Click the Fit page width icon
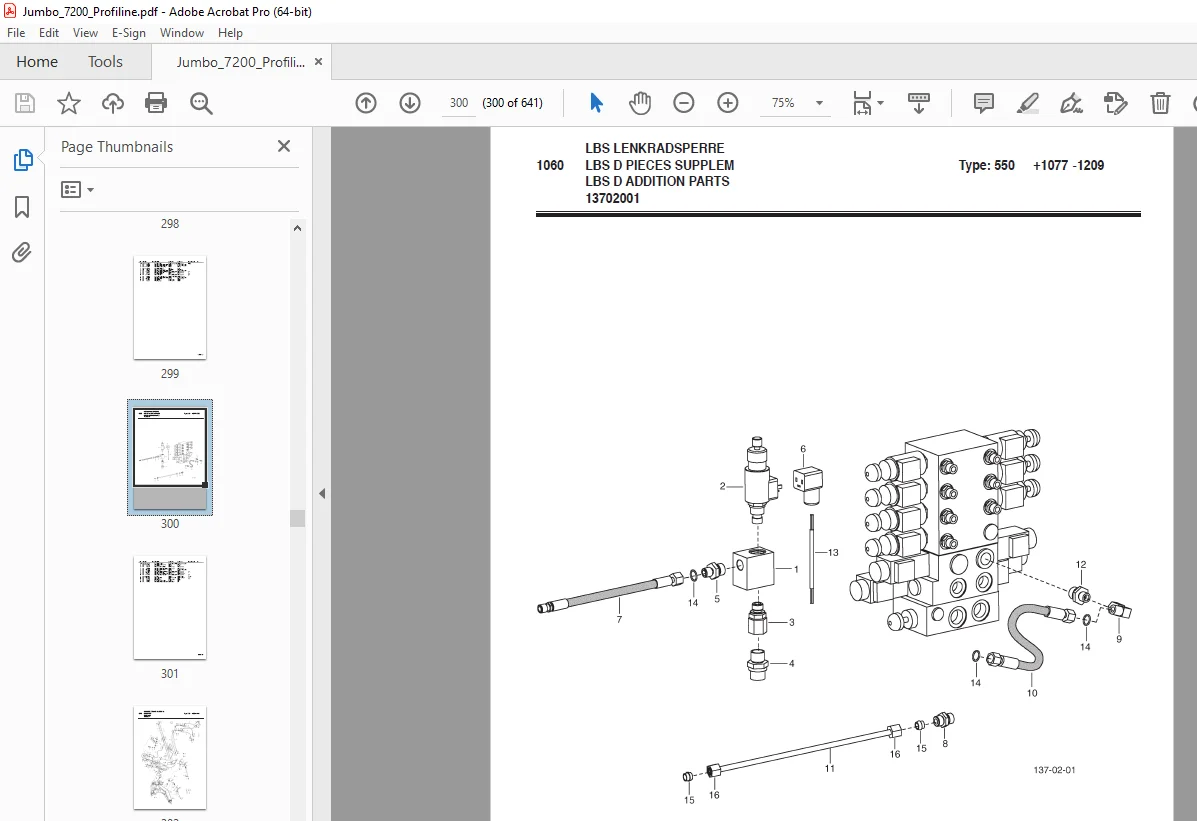The width and height of the screenshot is (1197, 821). click(862, 103)
